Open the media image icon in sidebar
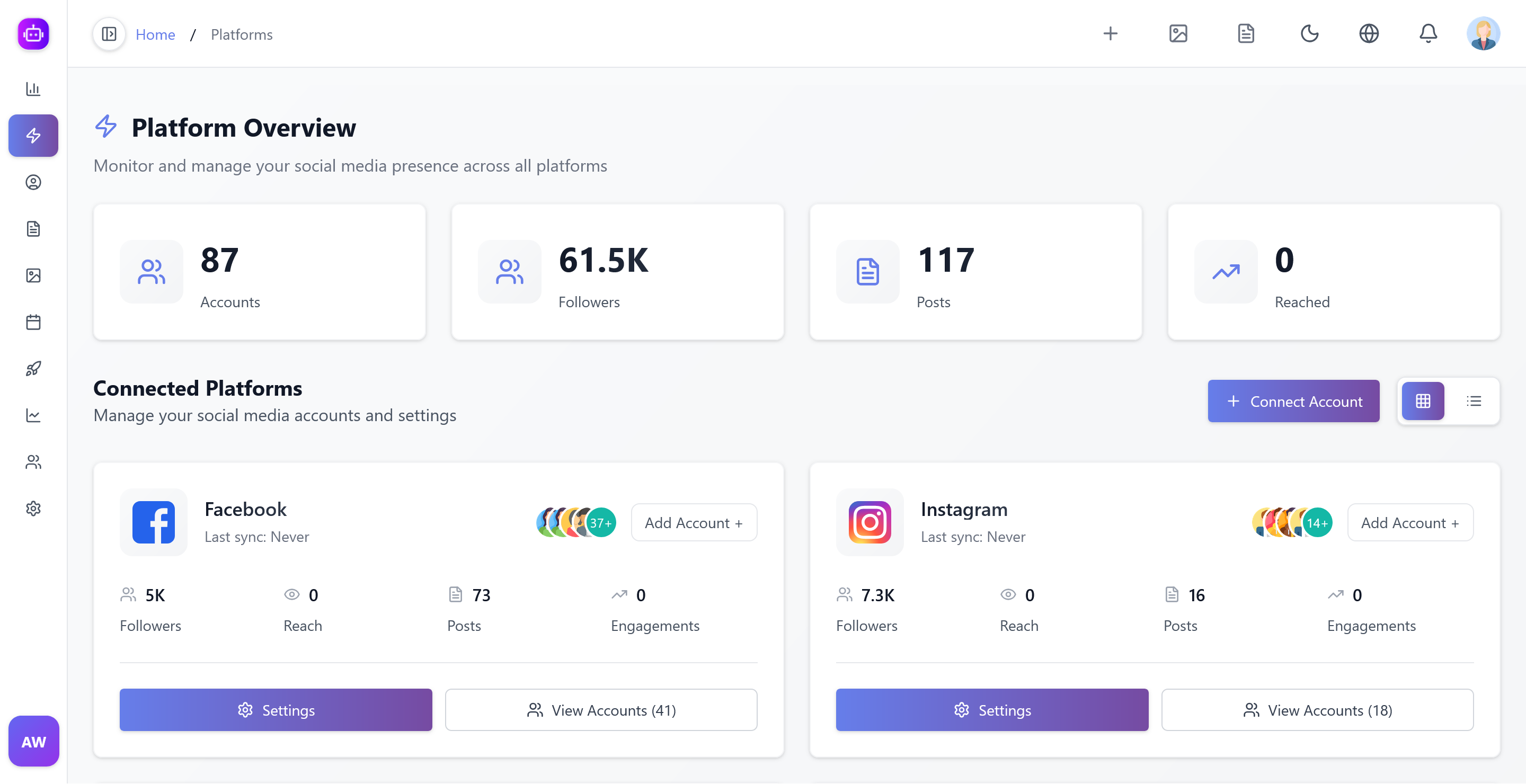This screenshot has width=1526, height=784. click(33, 275)
